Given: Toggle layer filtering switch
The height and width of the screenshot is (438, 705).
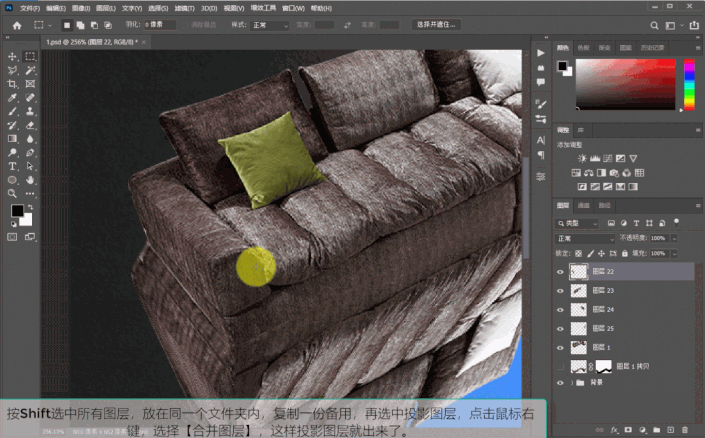Looking at the screenshot, I should 676,222.
